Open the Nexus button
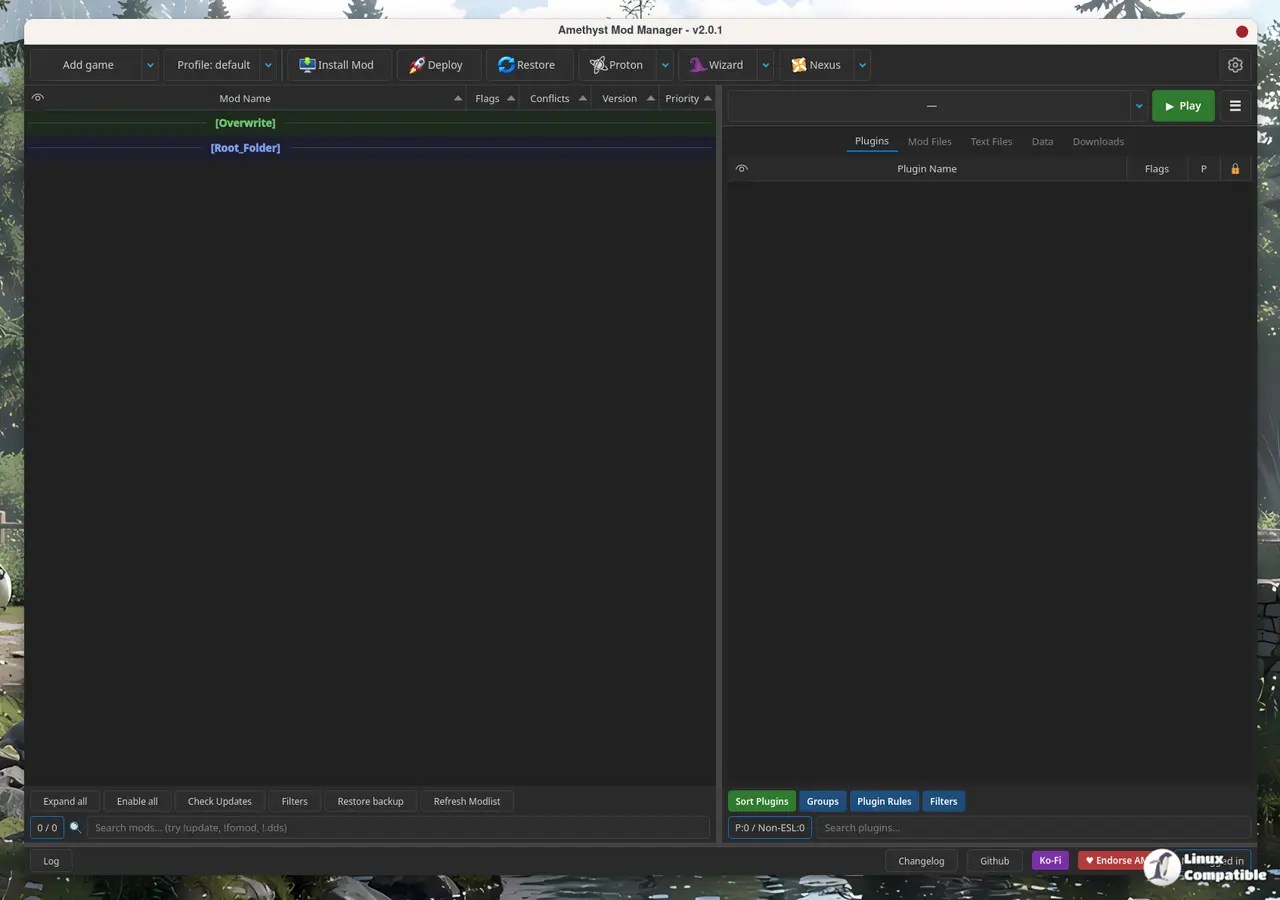This screenshot has height=900, width=1280. [816, 65]
